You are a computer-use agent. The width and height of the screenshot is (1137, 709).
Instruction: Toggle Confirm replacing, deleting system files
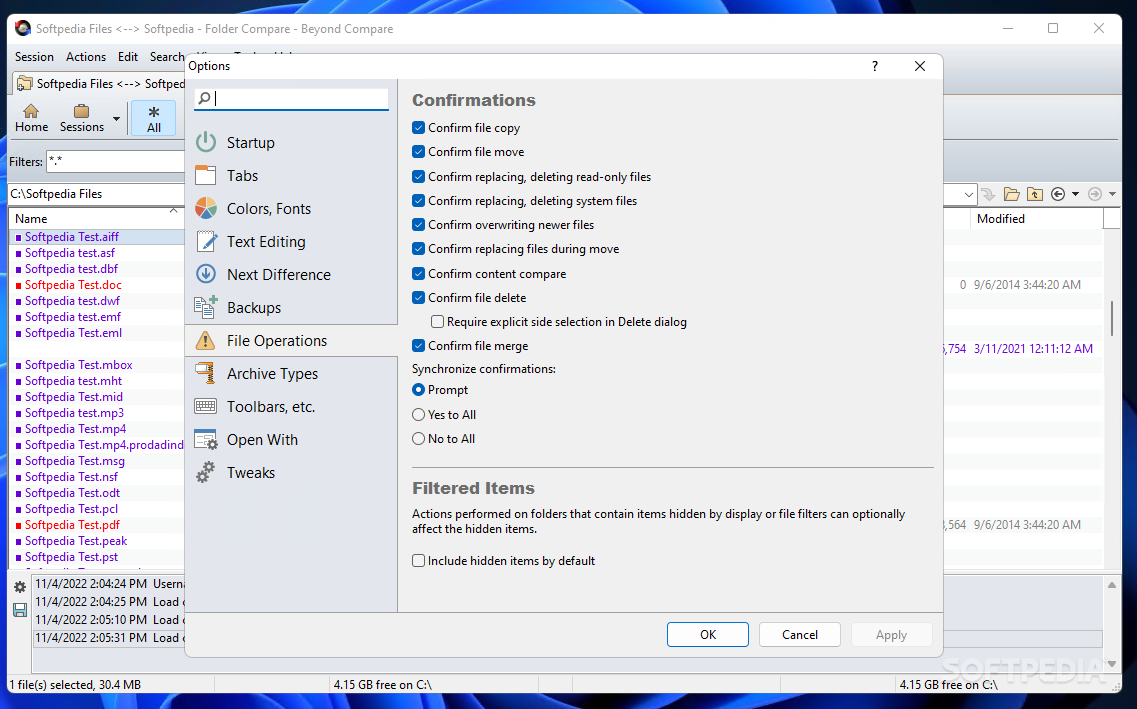[x=418, y=201]
